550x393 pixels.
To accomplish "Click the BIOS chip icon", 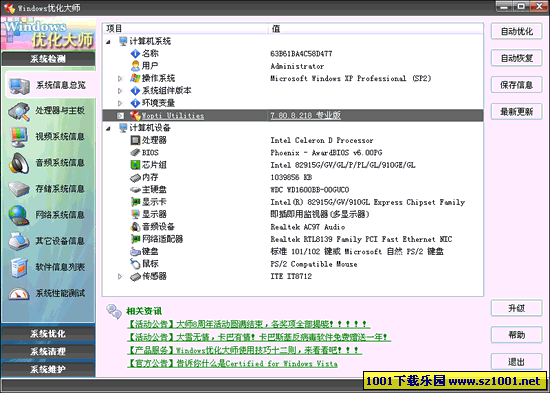I will tap(135, 153).
